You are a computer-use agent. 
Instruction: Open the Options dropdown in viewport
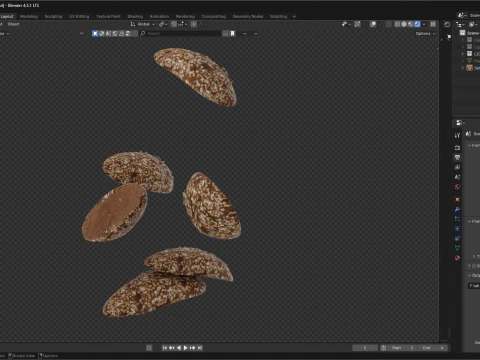coord(425,33)
